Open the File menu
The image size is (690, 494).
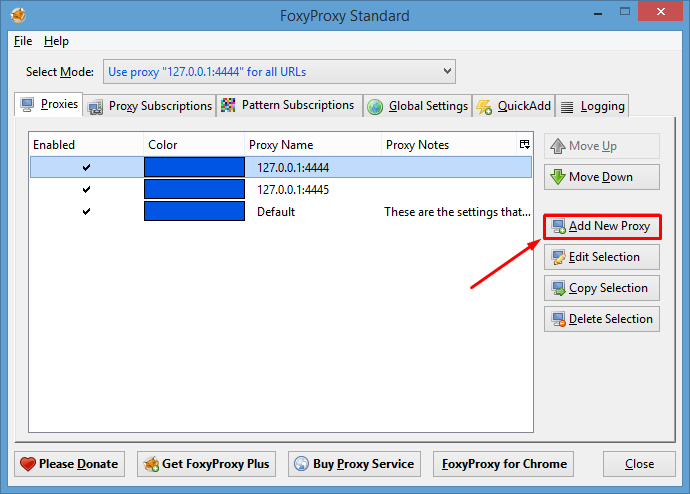(x=23, y=41)
